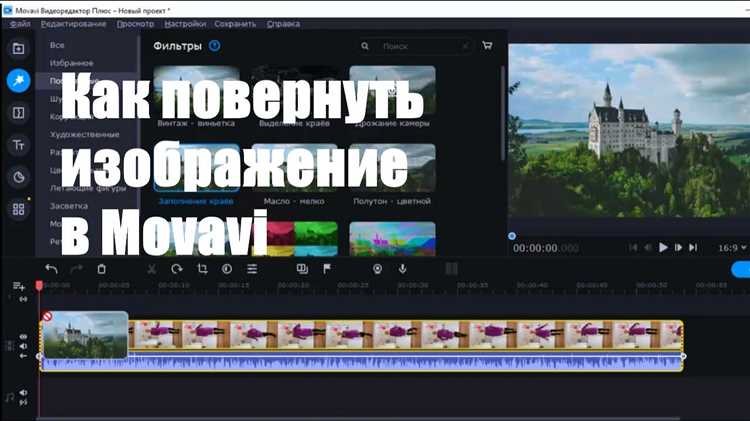Click the audio track music note icon

click(10, 398)
